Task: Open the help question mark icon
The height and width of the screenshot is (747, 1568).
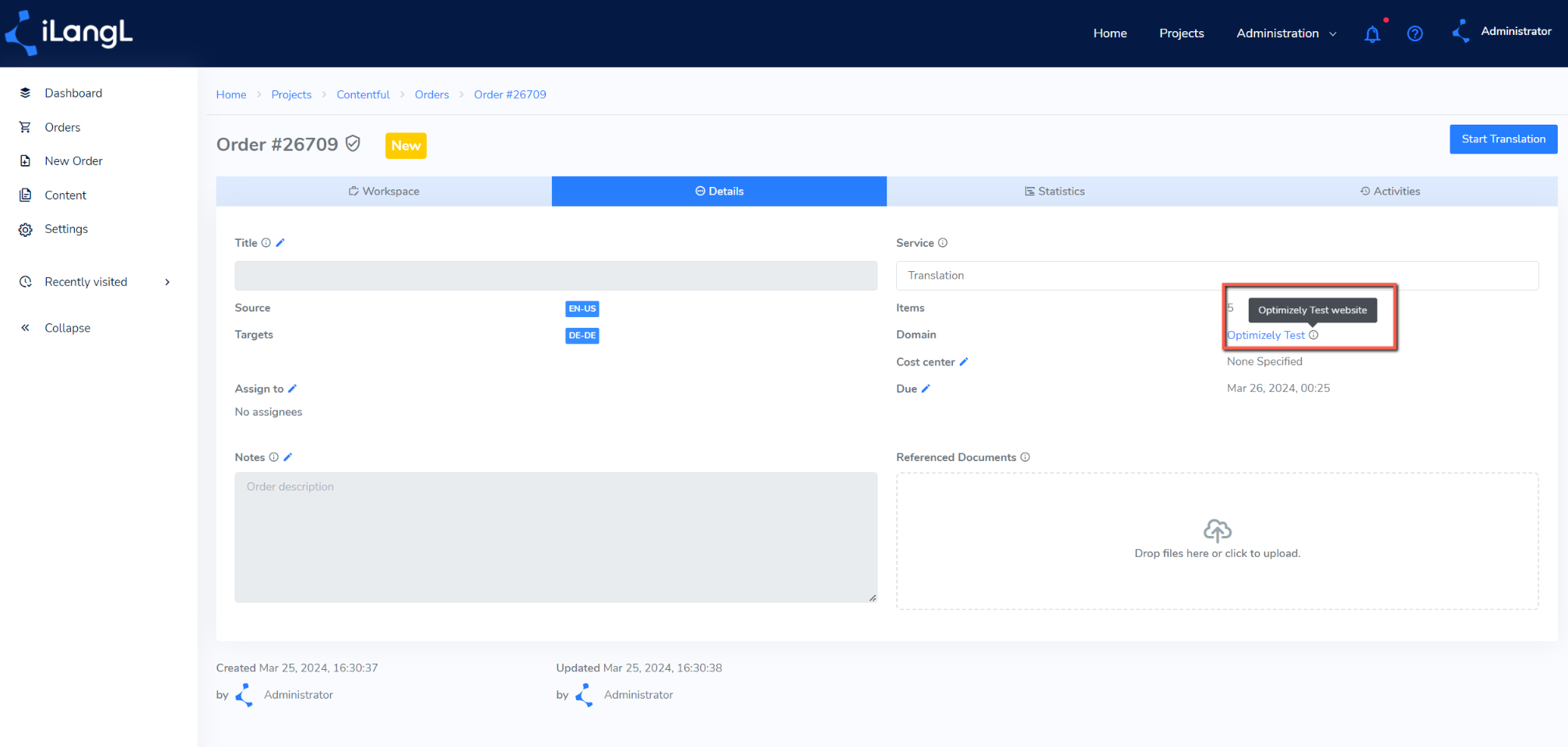Action: (1415, 33)
